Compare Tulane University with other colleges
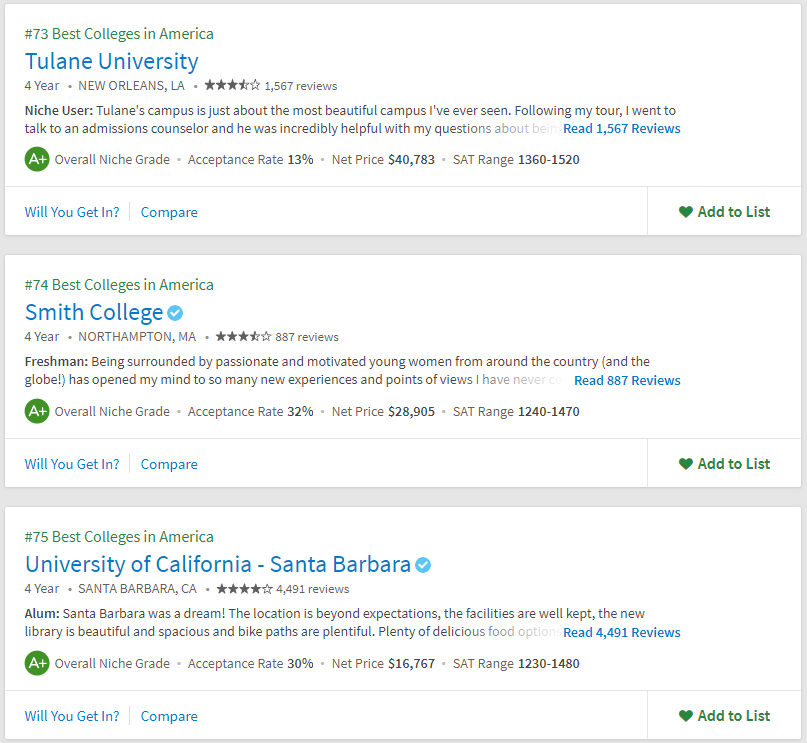Viewport: 807px width, 743px height. tap(169, 213)
